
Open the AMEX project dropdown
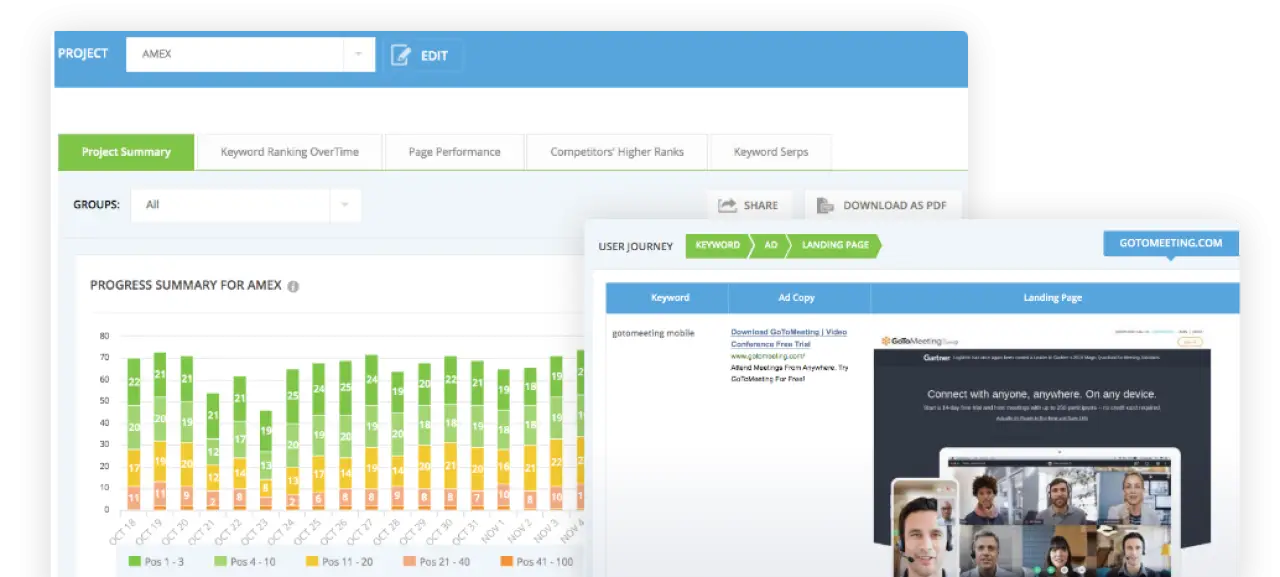click(250, 54)
